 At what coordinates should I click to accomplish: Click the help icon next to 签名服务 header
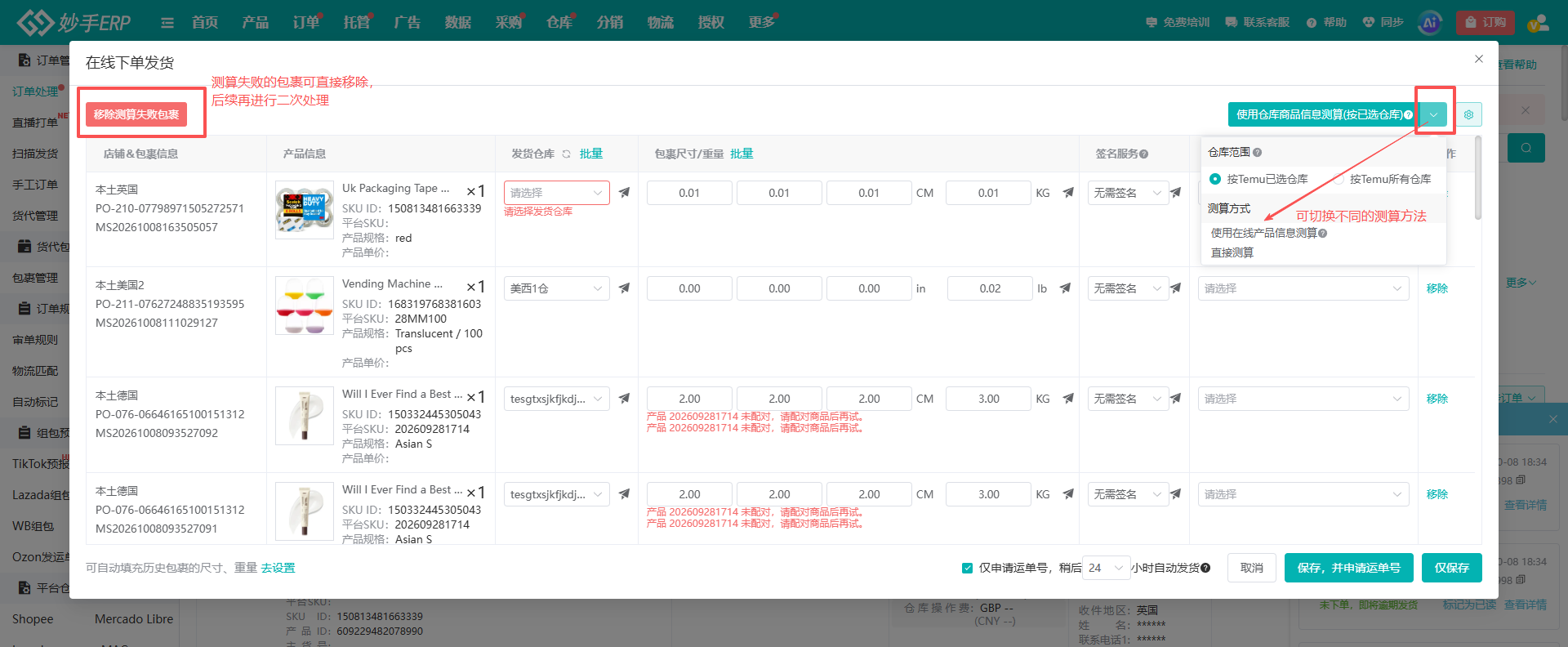[x=1143, y=154]
